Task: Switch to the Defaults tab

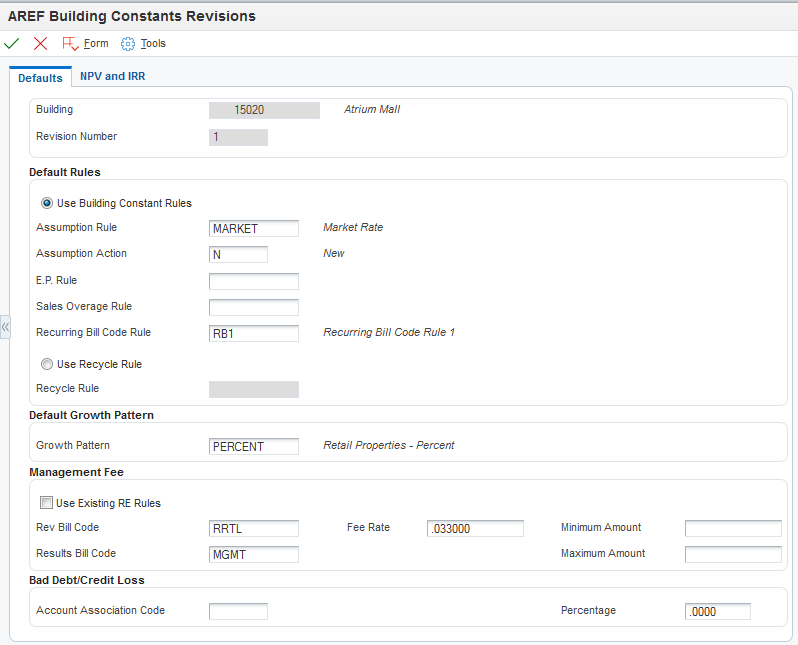Action: coord(40,78)
